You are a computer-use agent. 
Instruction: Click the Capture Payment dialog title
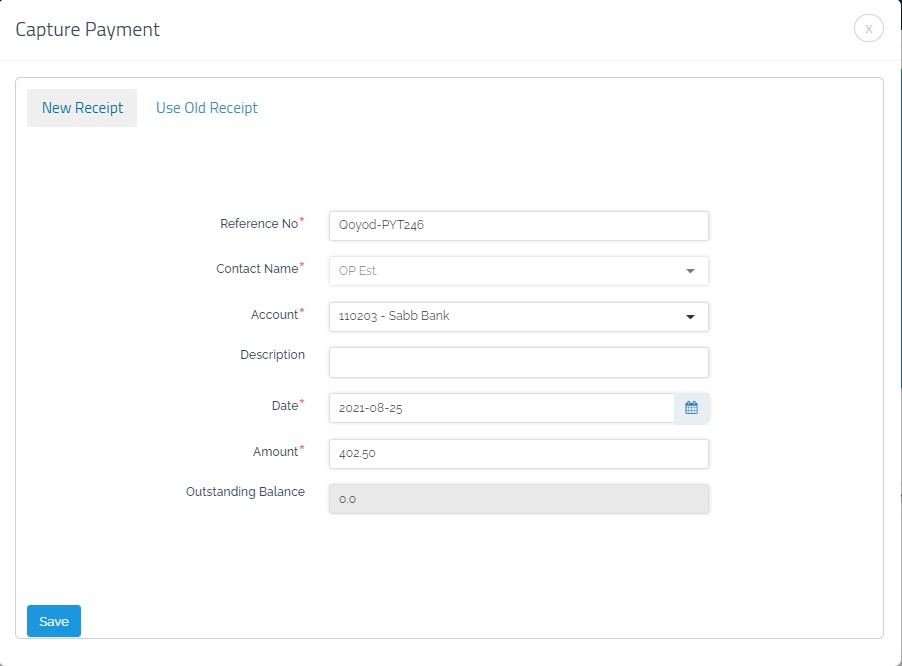[88, 30]
